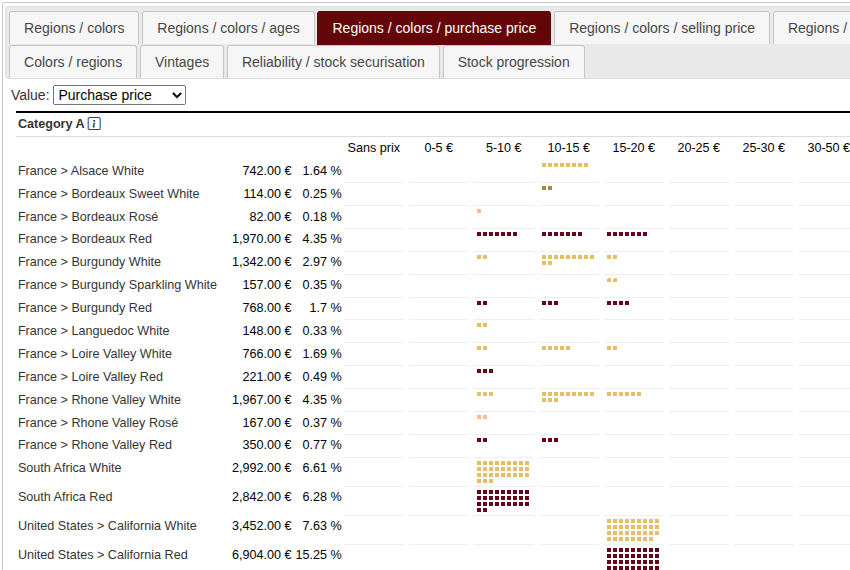This screenshot has width=850, height=570.
Task: Click the France > Bordeaux Red row label
Action: coord(85,239)
